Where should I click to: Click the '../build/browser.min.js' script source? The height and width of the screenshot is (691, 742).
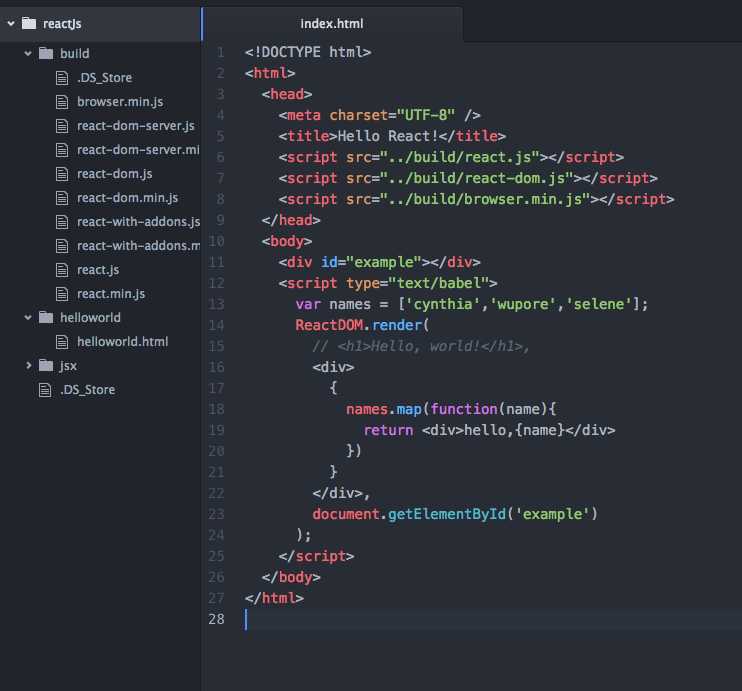[489, 199]
